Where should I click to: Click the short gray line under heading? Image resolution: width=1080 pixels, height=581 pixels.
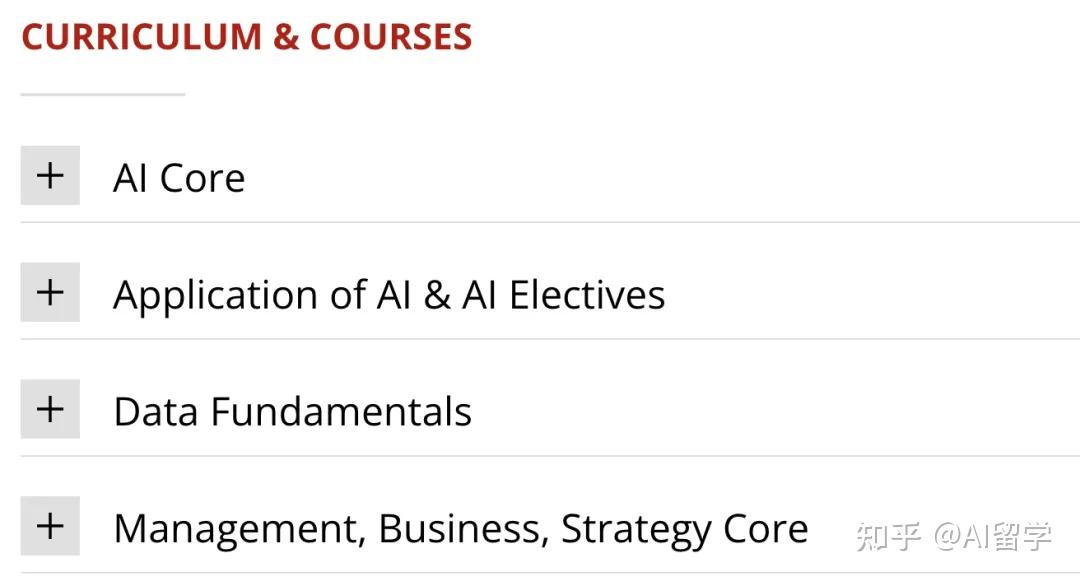coord(103,95)
